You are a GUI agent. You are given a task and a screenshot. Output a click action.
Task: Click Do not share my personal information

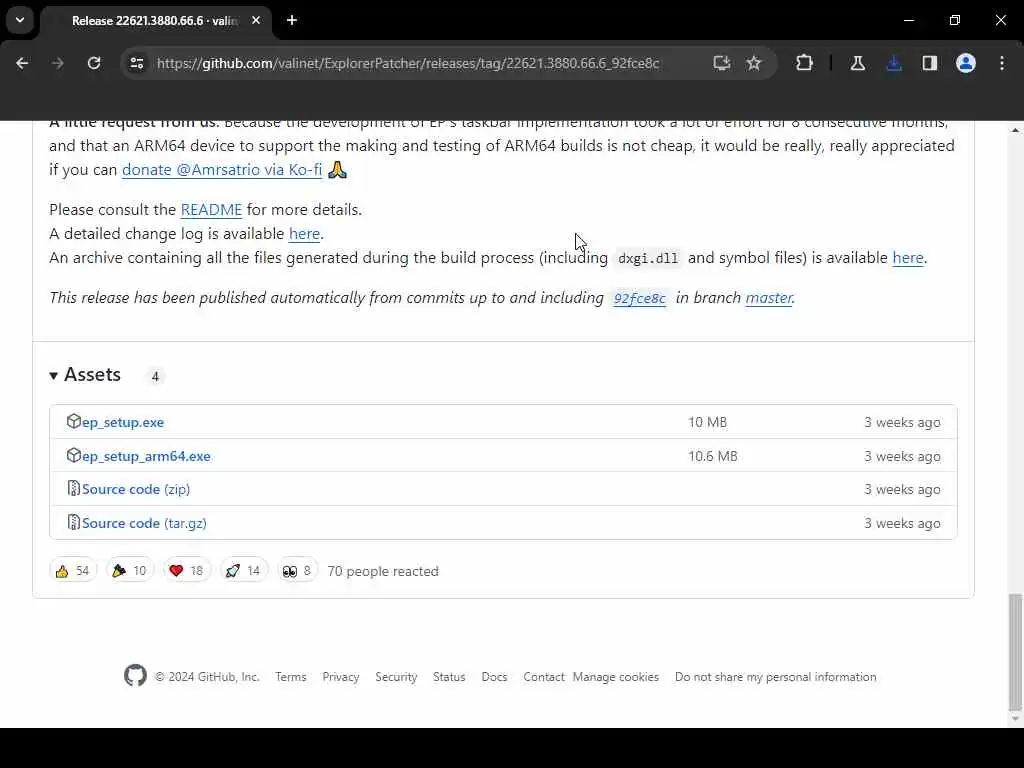tap(776, 677)
